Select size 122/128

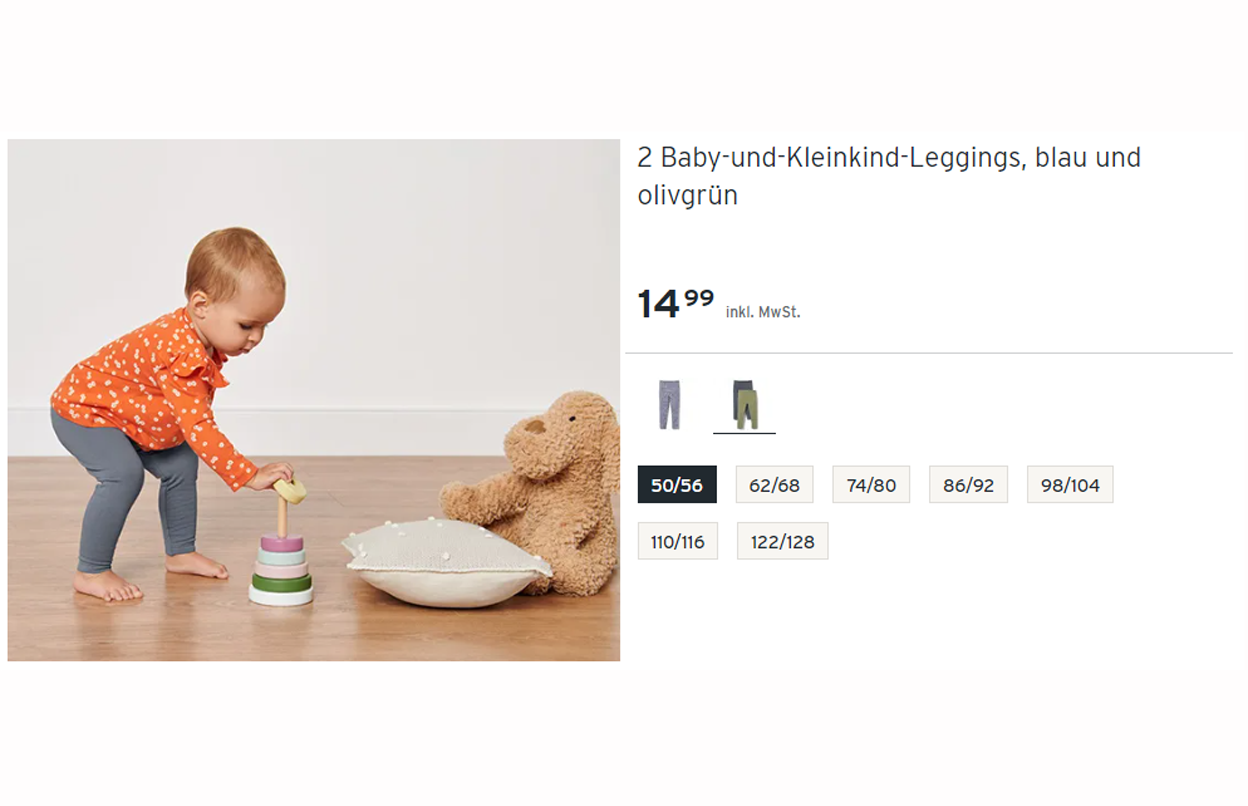(782, 541)
